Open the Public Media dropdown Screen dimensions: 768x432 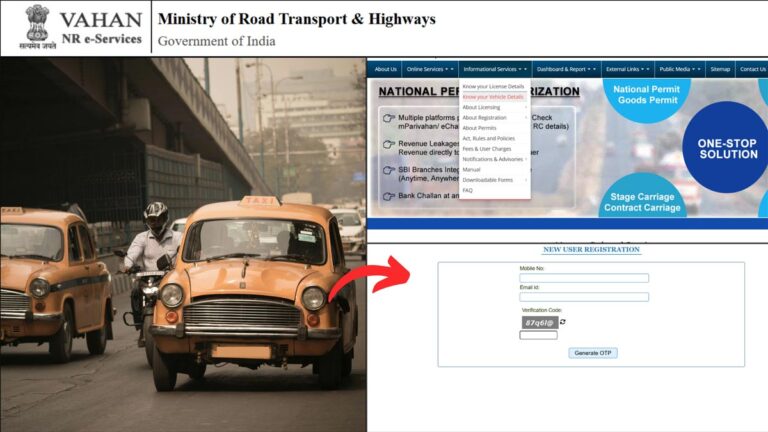tap(679, 69)
